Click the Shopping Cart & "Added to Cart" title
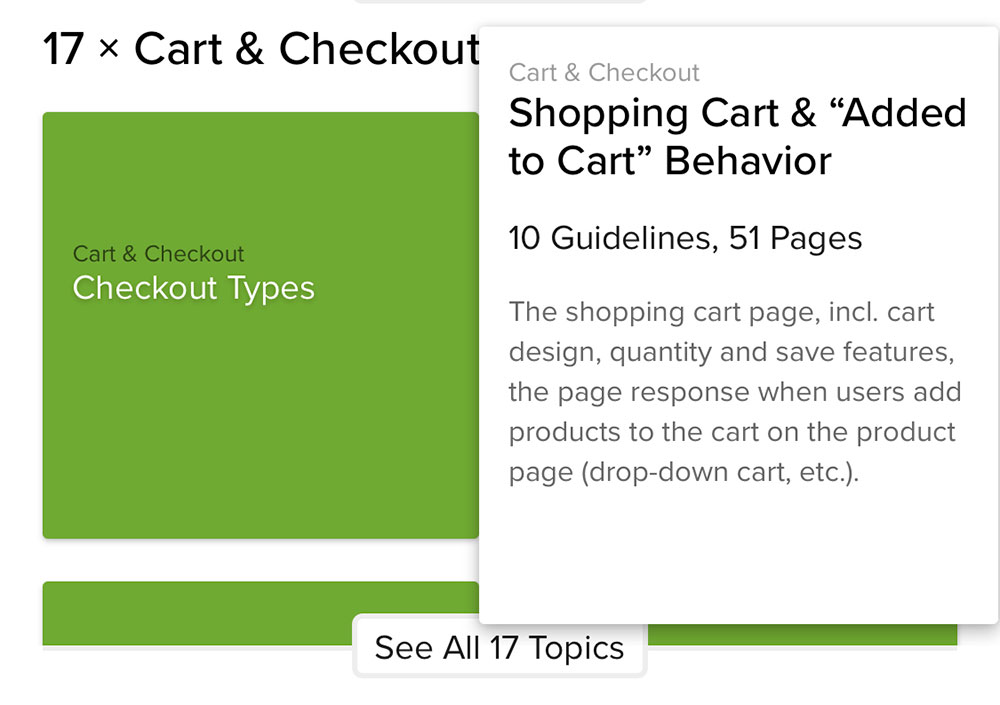 [x=737, y=137]
